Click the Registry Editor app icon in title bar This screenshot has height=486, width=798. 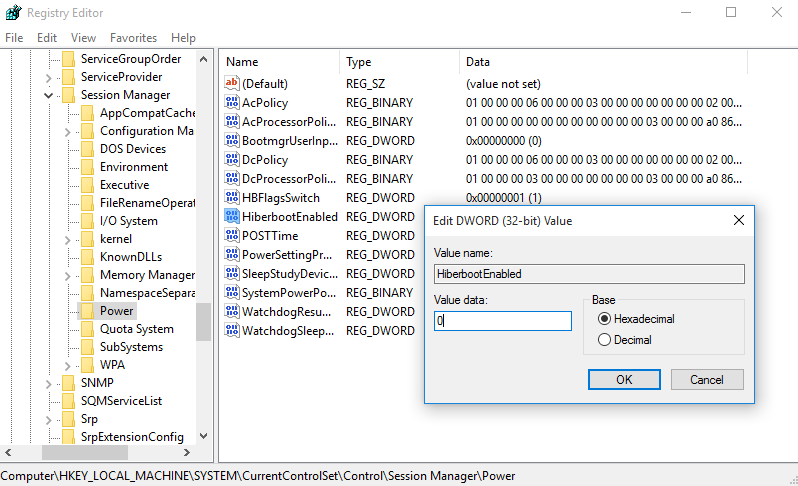pos(13,12)
